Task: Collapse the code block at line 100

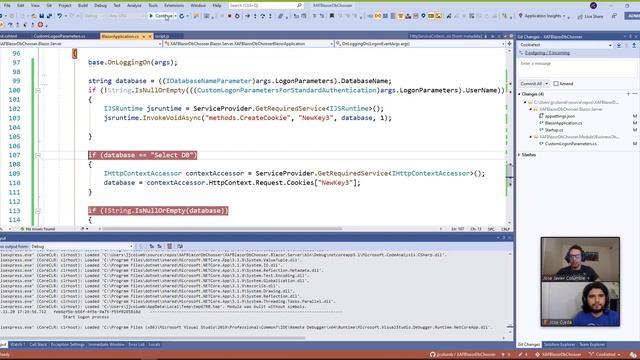Action: click(38, 90)
